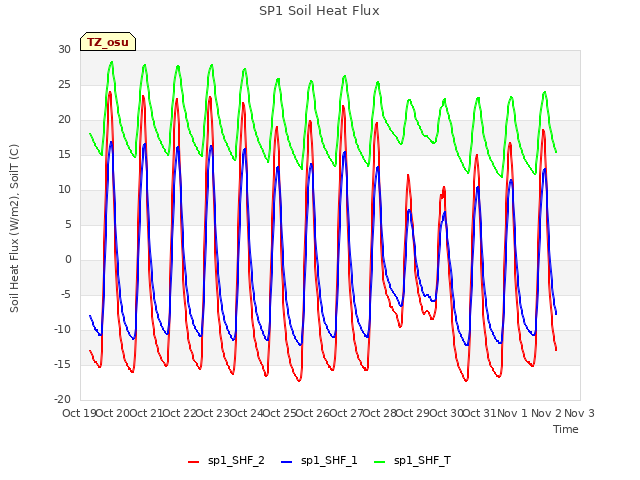Click the Oct 28 x-axis tick label
The height and width of the screenshot is (480, 640).
380,413
